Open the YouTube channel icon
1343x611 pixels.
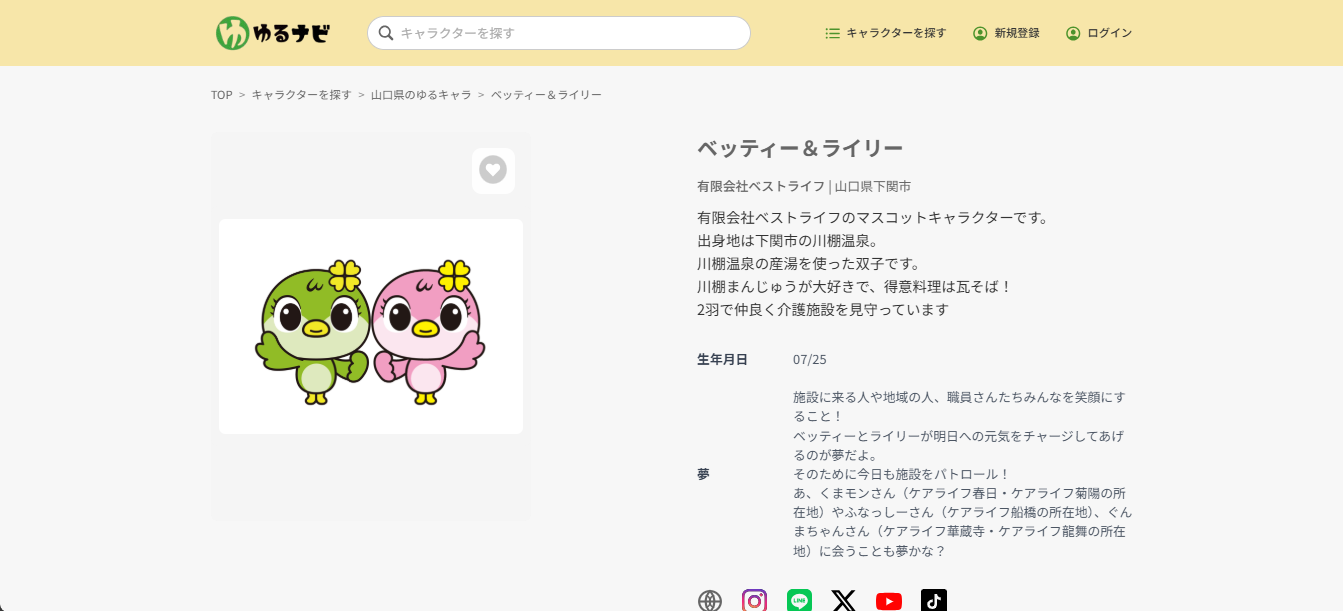(889, 601)
